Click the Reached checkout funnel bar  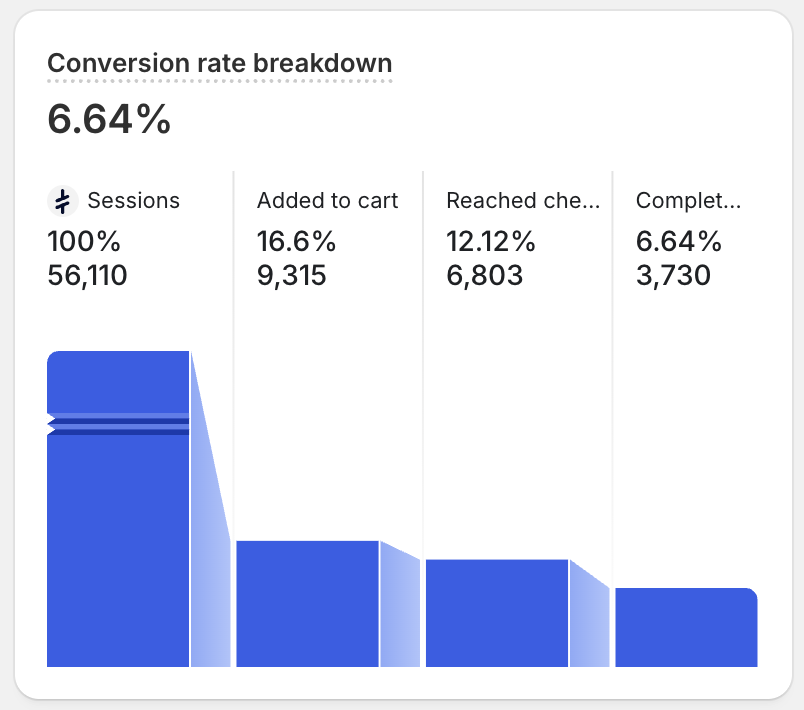click(497, 613)
